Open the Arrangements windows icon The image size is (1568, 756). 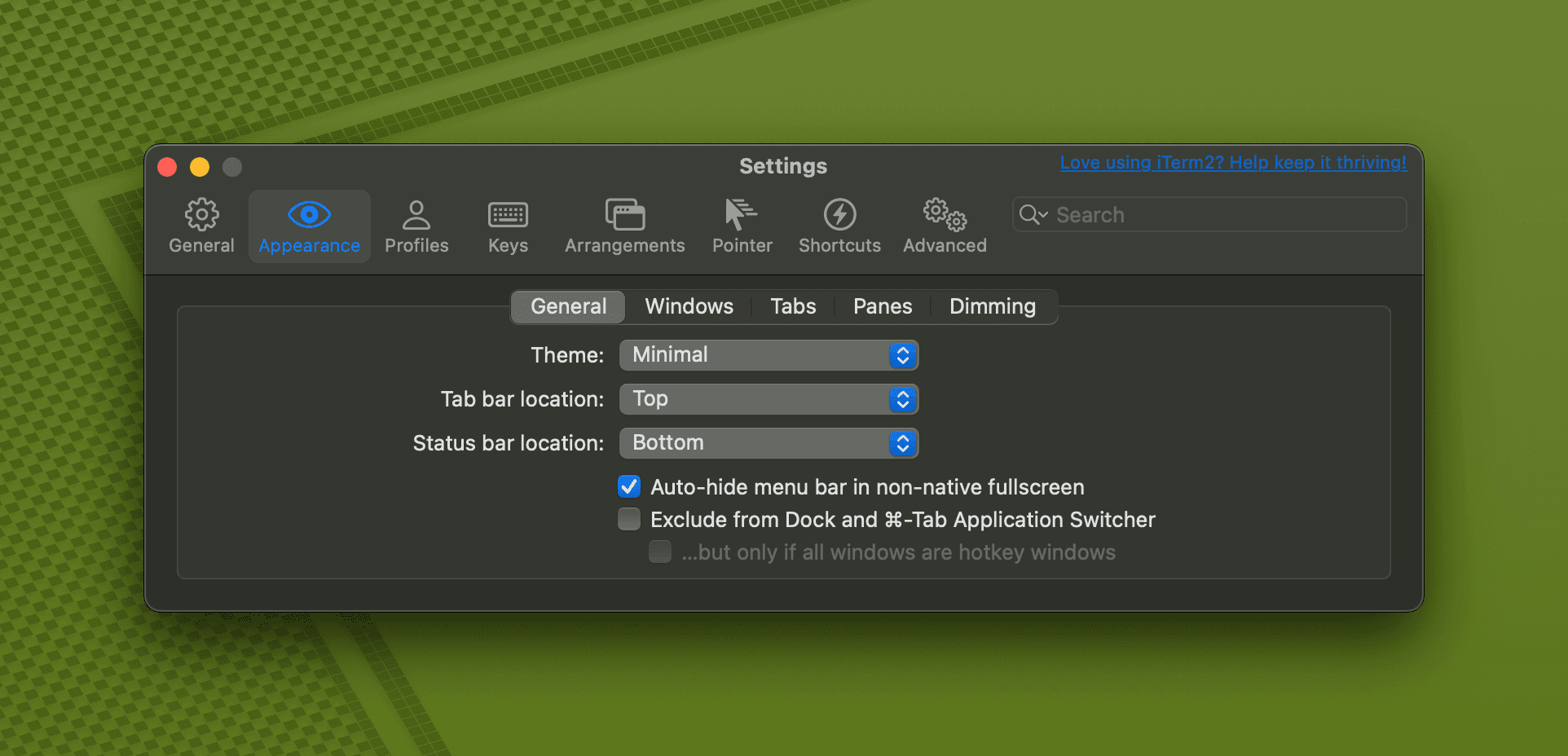pos(624,215)
